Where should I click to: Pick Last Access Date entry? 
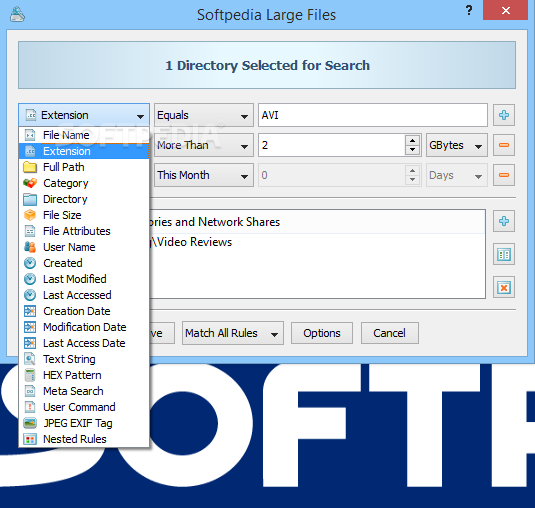click(84, 343)
